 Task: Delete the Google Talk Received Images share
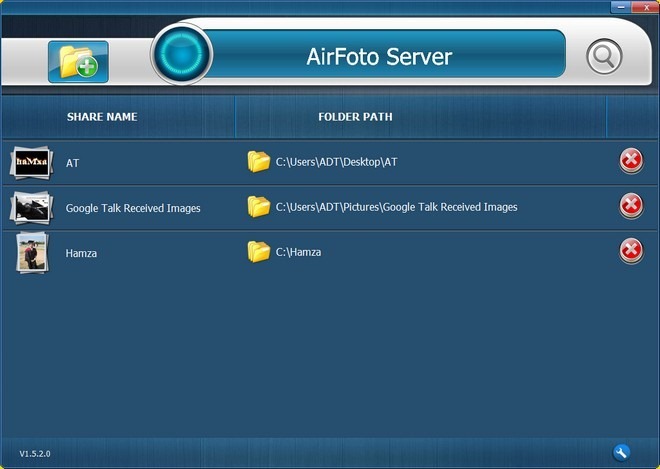pos(631,205)
